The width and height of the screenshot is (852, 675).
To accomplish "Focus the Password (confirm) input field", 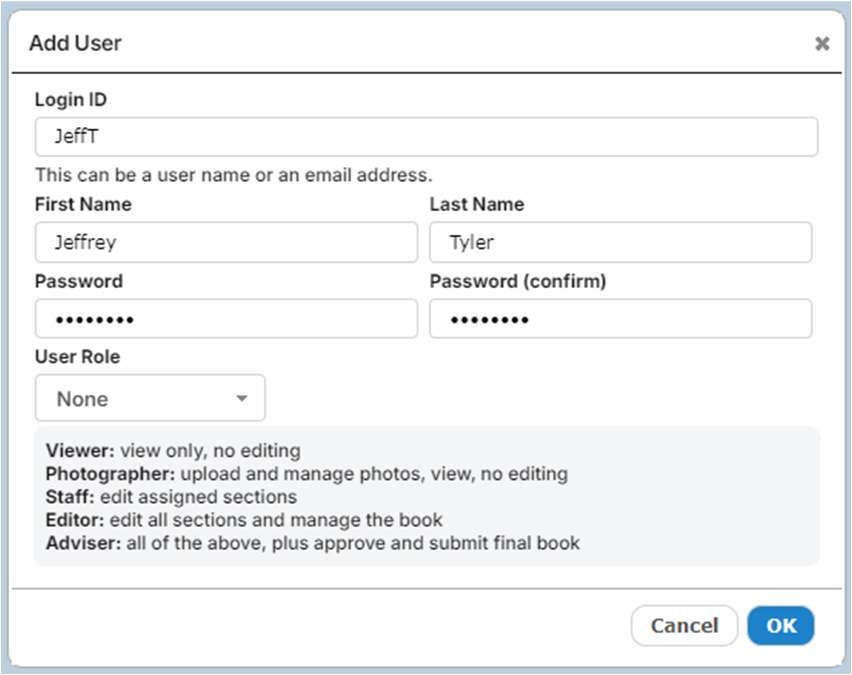I will click(621, 318).
